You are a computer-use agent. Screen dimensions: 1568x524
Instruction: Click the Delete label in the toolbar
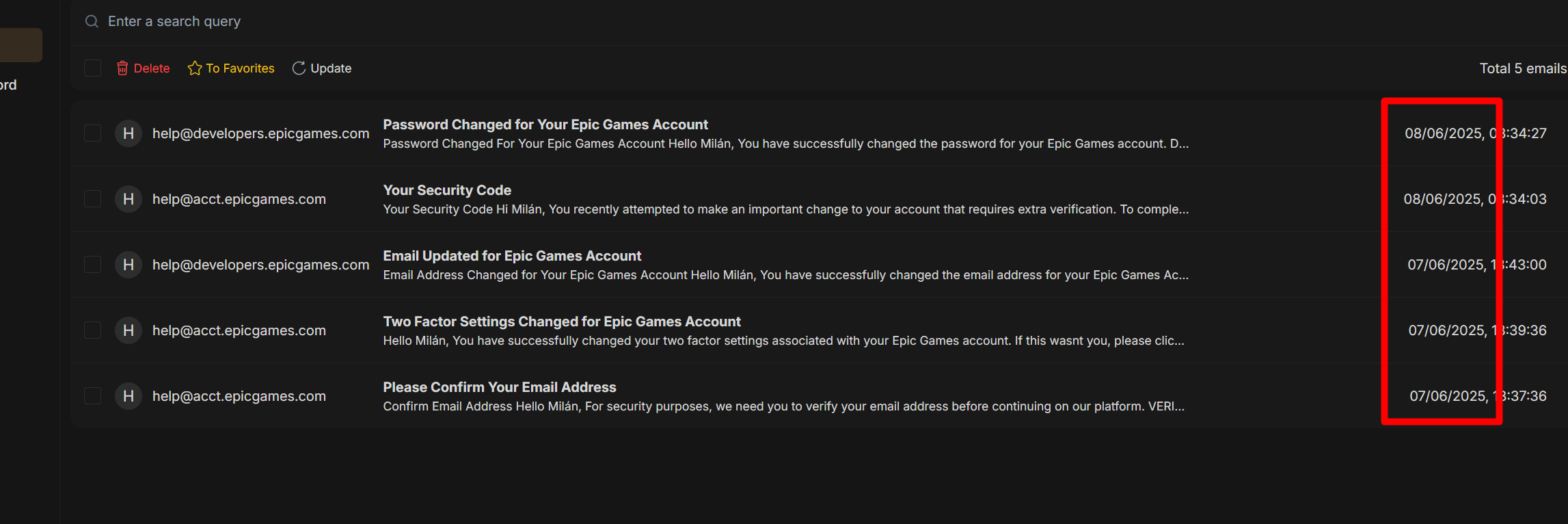tap(152, 68)
